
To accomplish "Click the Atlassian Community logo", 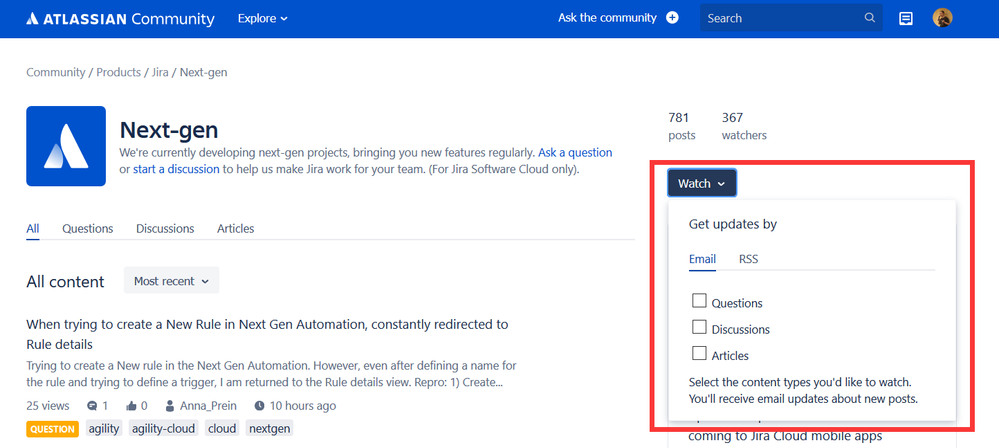I will click(120, 18).
